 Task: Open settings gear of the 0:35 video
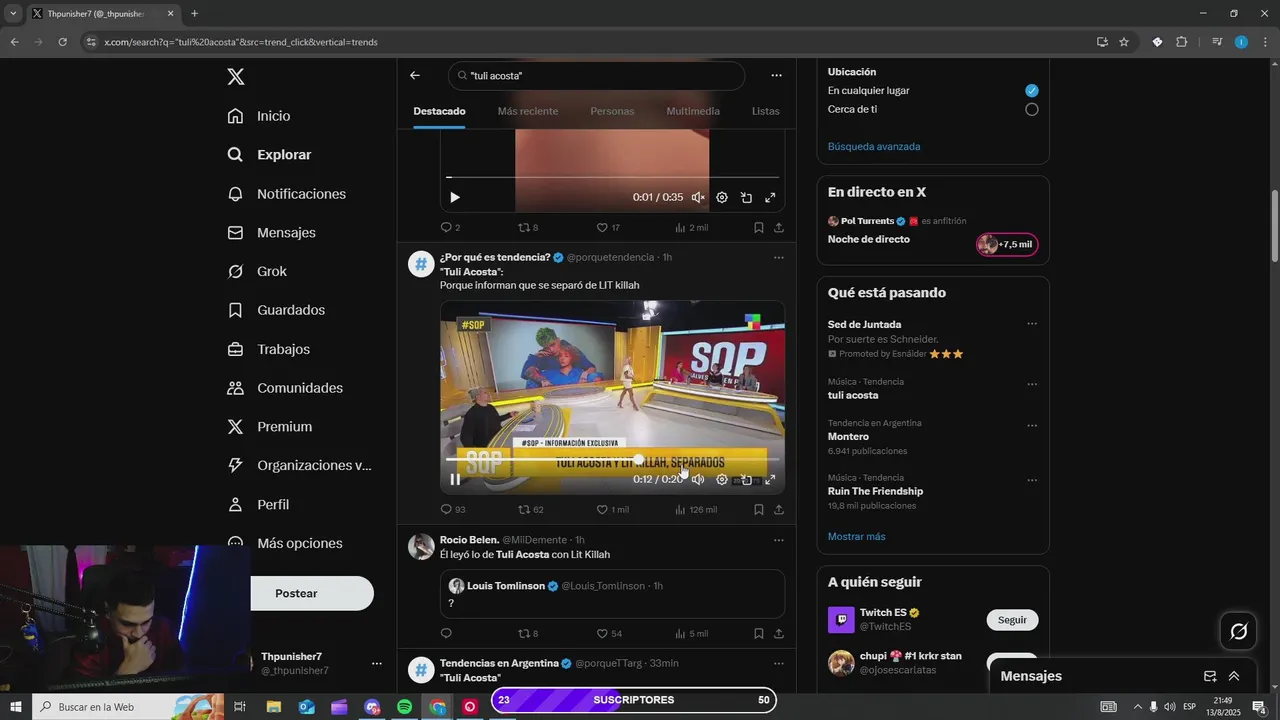click(x=722, y=198)
